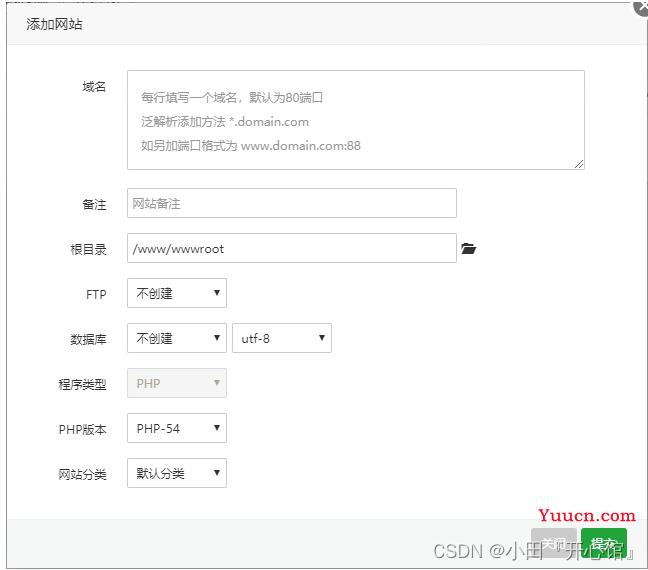The image size is (648, 570).
Task: Click the FTP field label
Action: click(96, 295)
